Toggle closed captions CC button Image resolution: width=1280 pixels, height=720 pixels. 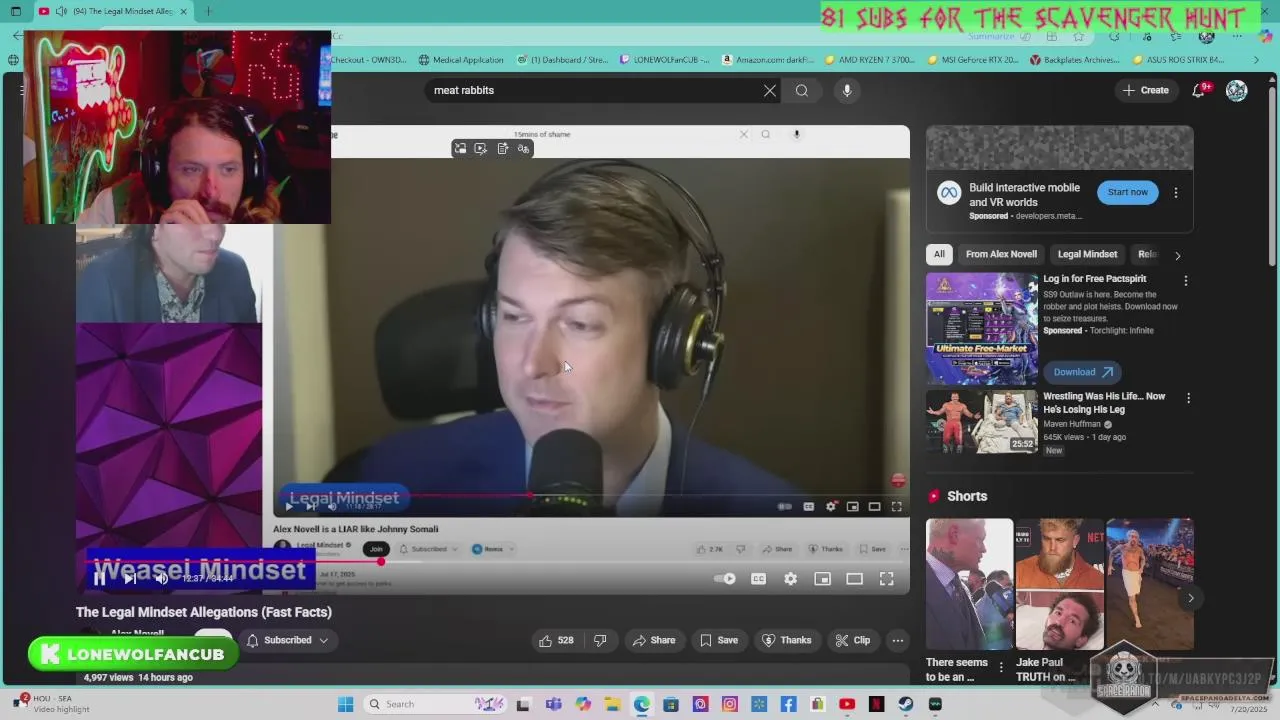click(758, 579)
